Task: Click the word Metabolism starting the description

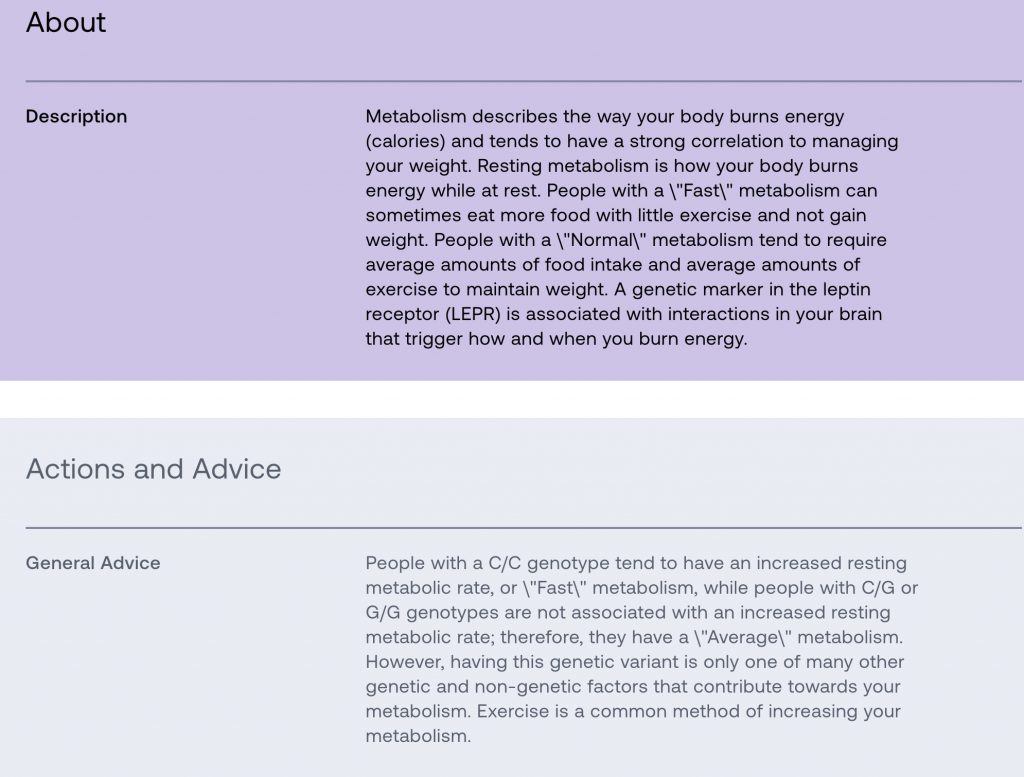Action: 416,116
